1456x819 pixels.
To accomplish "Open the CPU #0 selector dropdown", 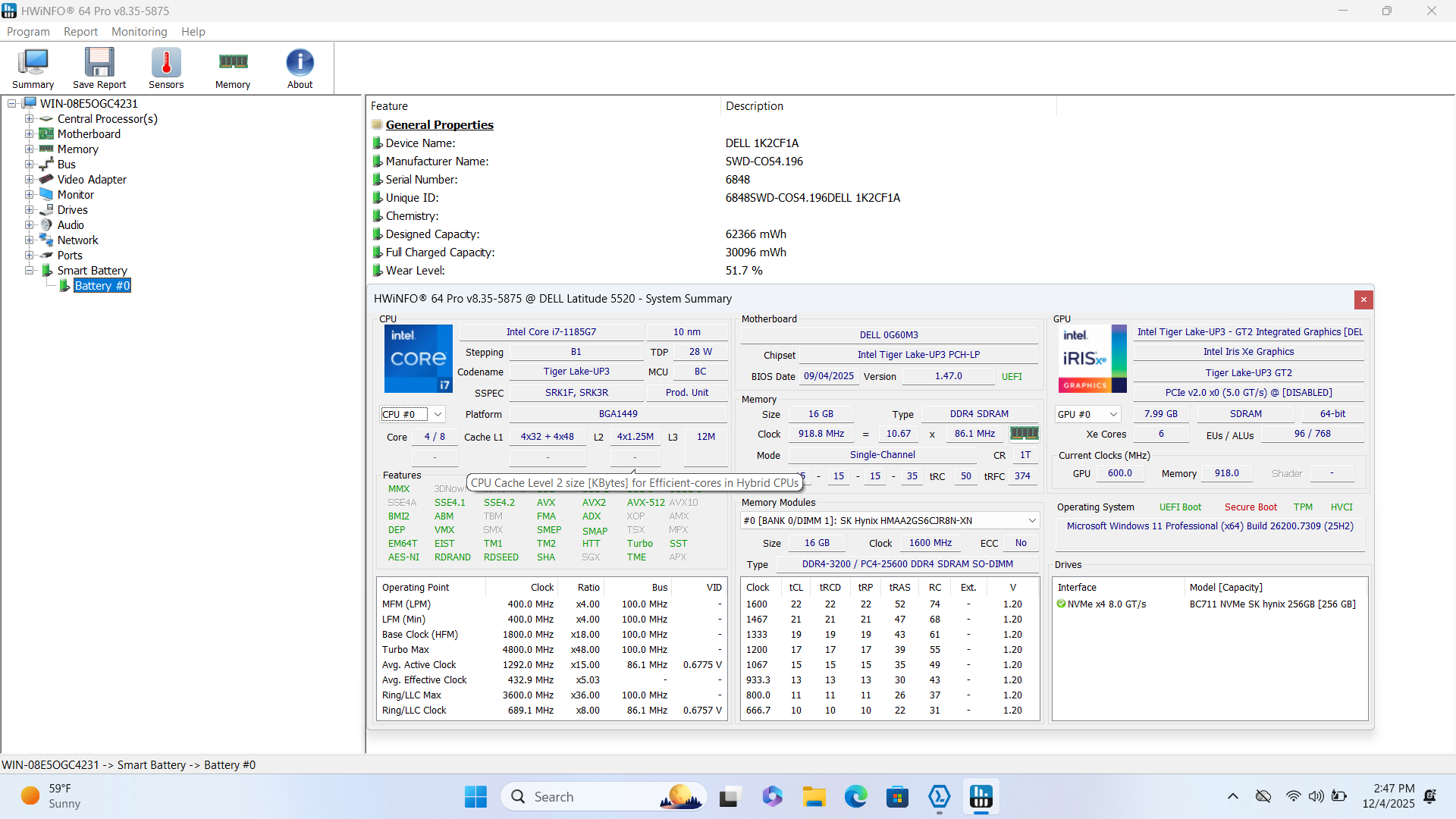I will [438, 414].
